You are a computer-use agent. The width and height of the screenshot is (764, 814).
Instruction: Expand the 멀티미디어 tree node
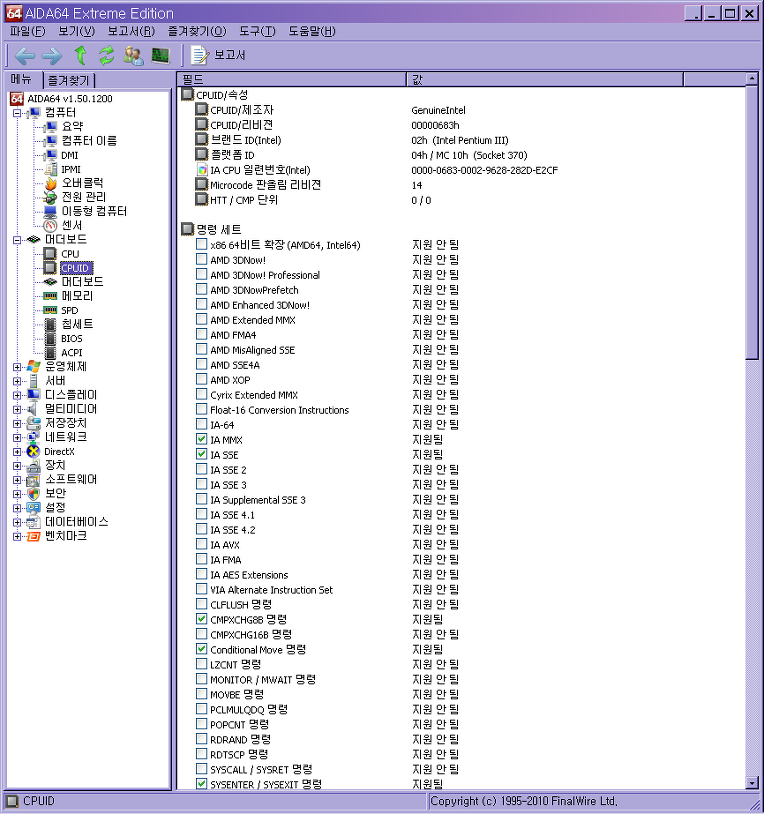click(17, 409)
